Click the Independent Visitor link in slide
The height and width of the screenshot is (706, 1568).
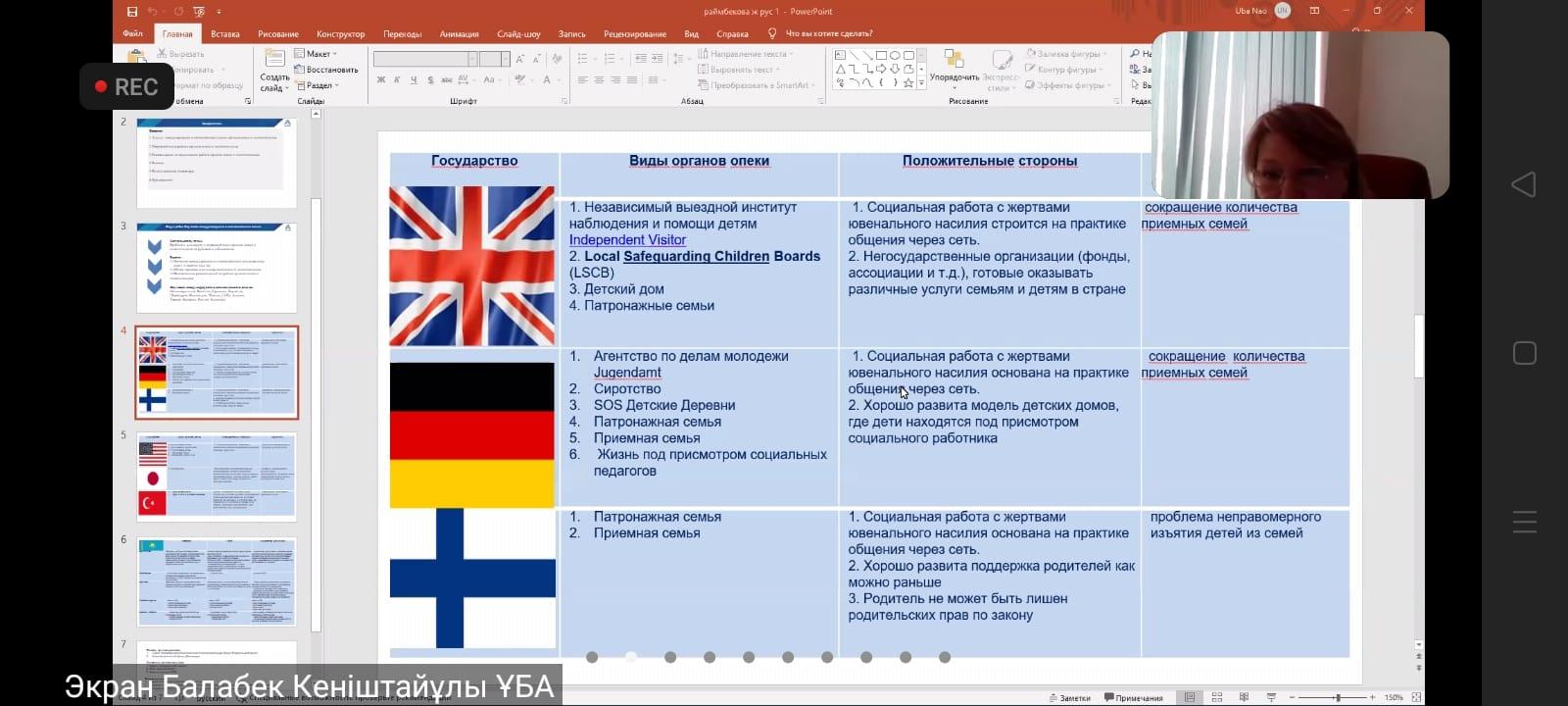[x=627, y=240]
